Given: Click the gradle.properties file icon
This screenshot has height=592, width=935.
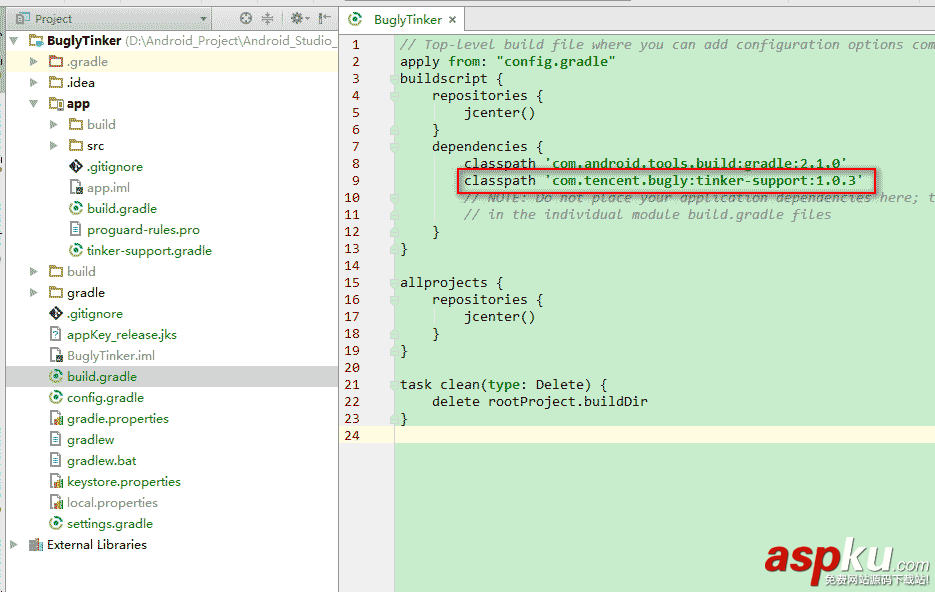Looking at the screenshot, I should [x=56, y=419].
